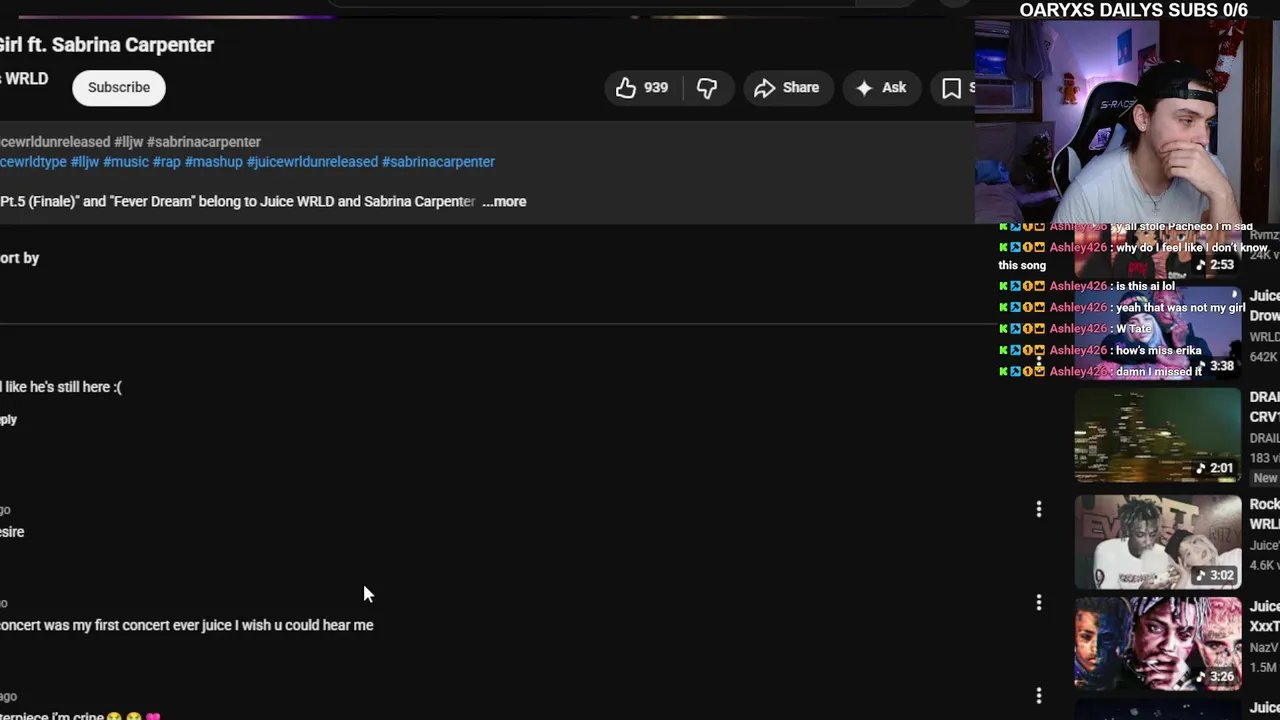Open the Share dialog
Viewport: 1280px width, 720px height.
coord(787,88)
